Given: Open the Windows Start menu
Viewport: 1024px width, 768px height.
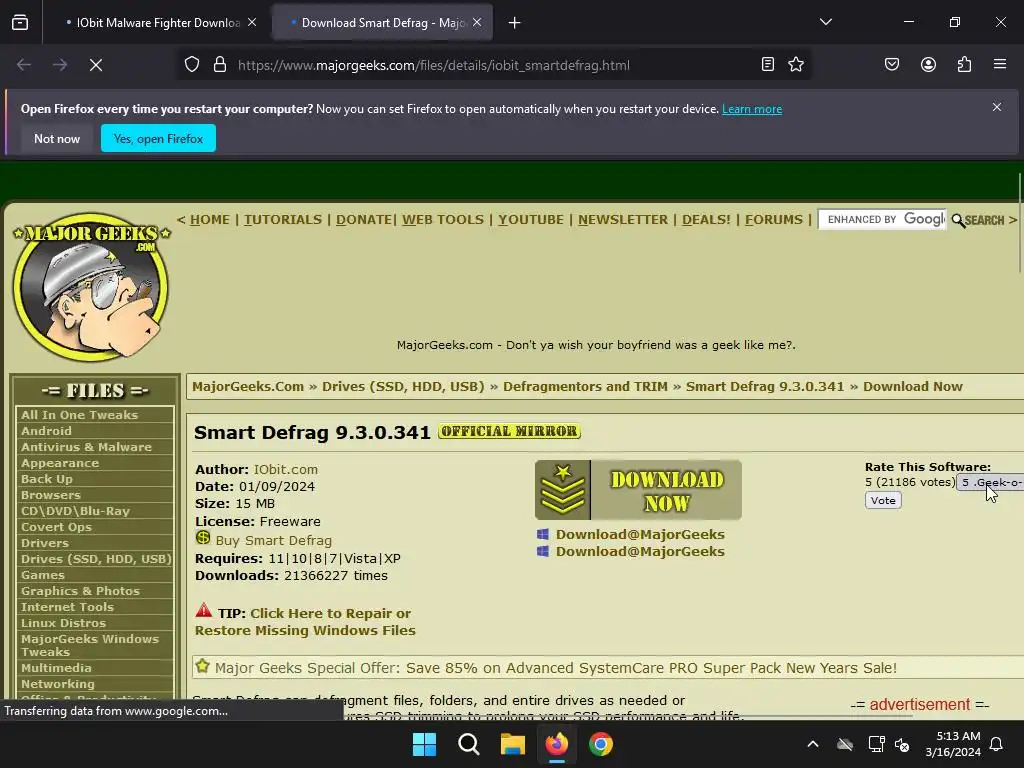Looking at the screenshot, I should tap(424, 744).
